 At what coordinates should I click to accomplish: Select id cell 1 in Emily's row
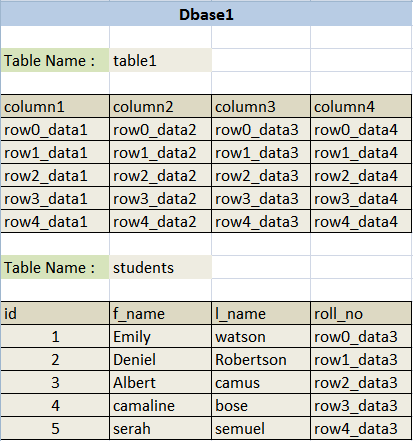tap(55, 336)
